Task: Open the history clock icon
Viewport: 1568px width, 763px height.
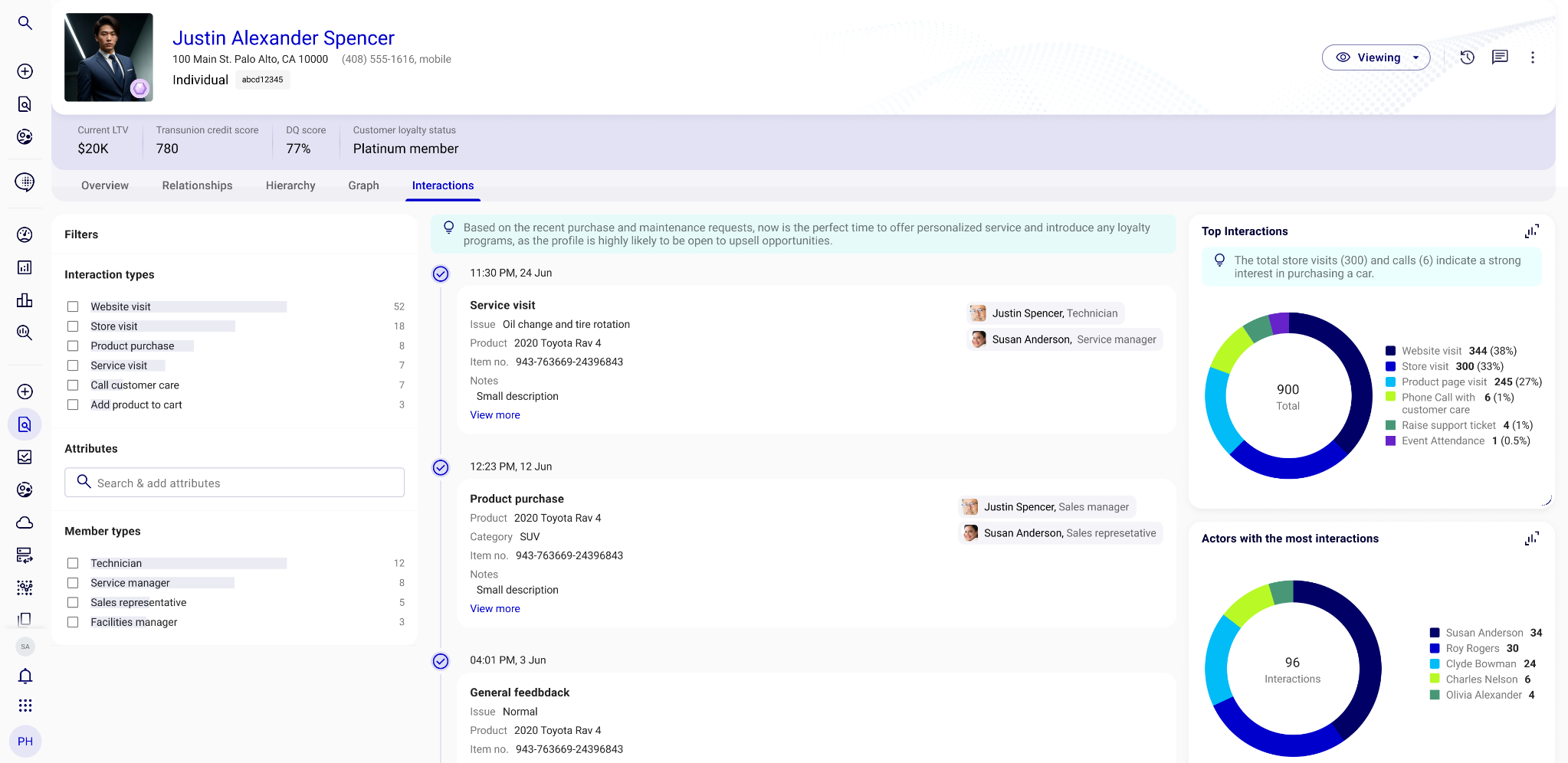Action: 1467,57
